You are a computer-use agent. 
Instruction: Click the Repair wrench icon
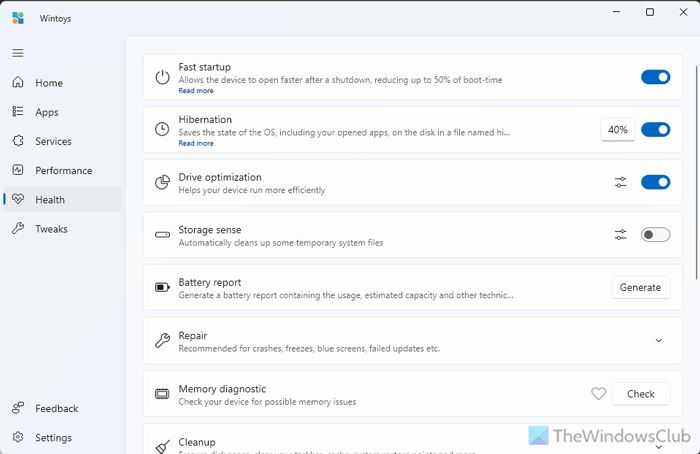(162, 341)
